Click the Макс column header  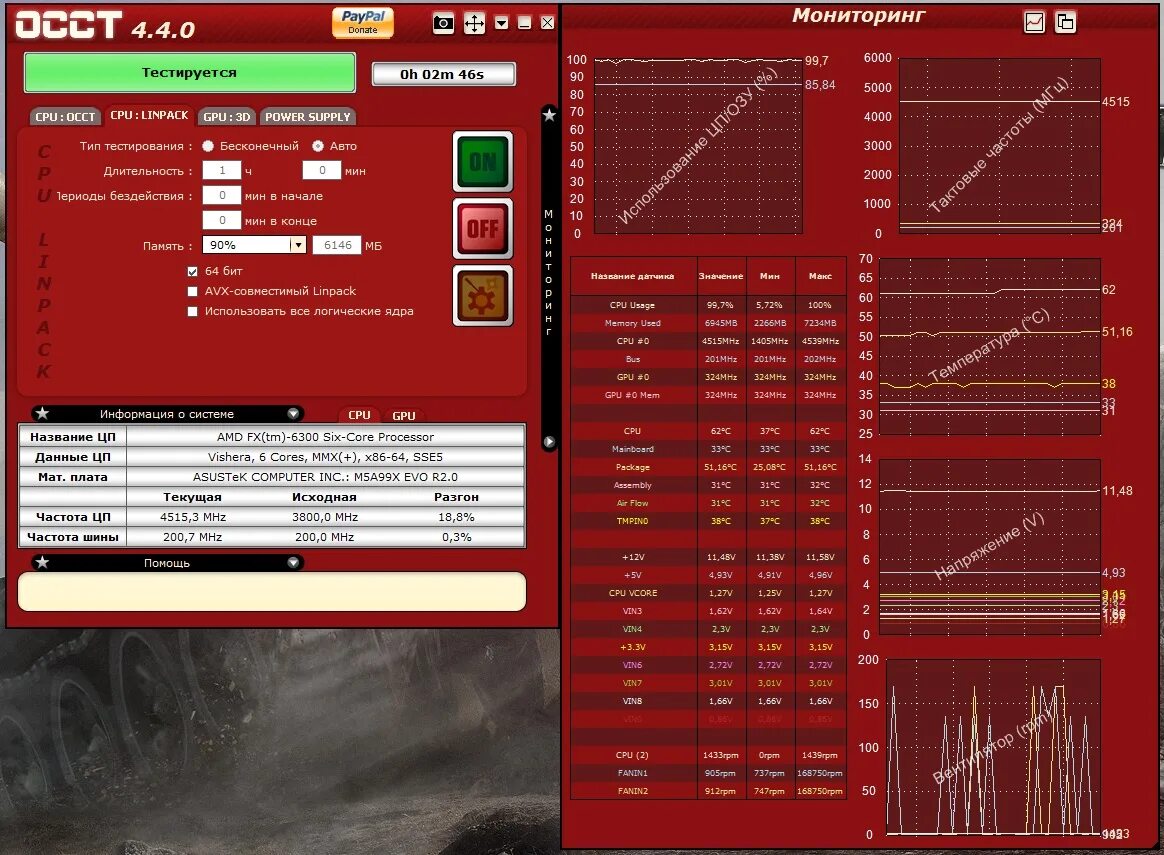pos(820,276)
